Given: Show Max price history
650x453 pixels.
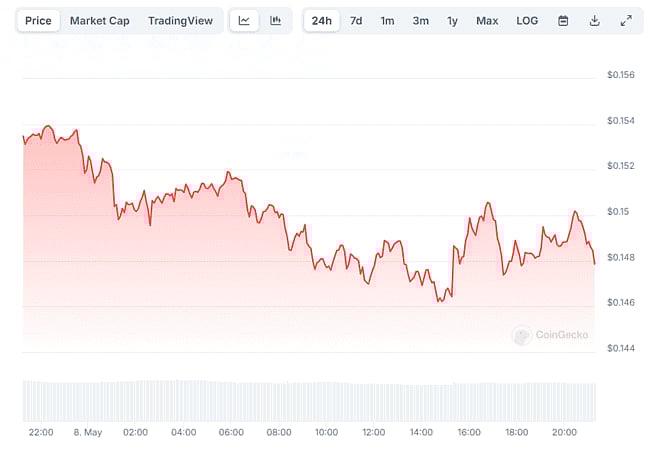Looking at the screenshot, I should coord(487,21).
